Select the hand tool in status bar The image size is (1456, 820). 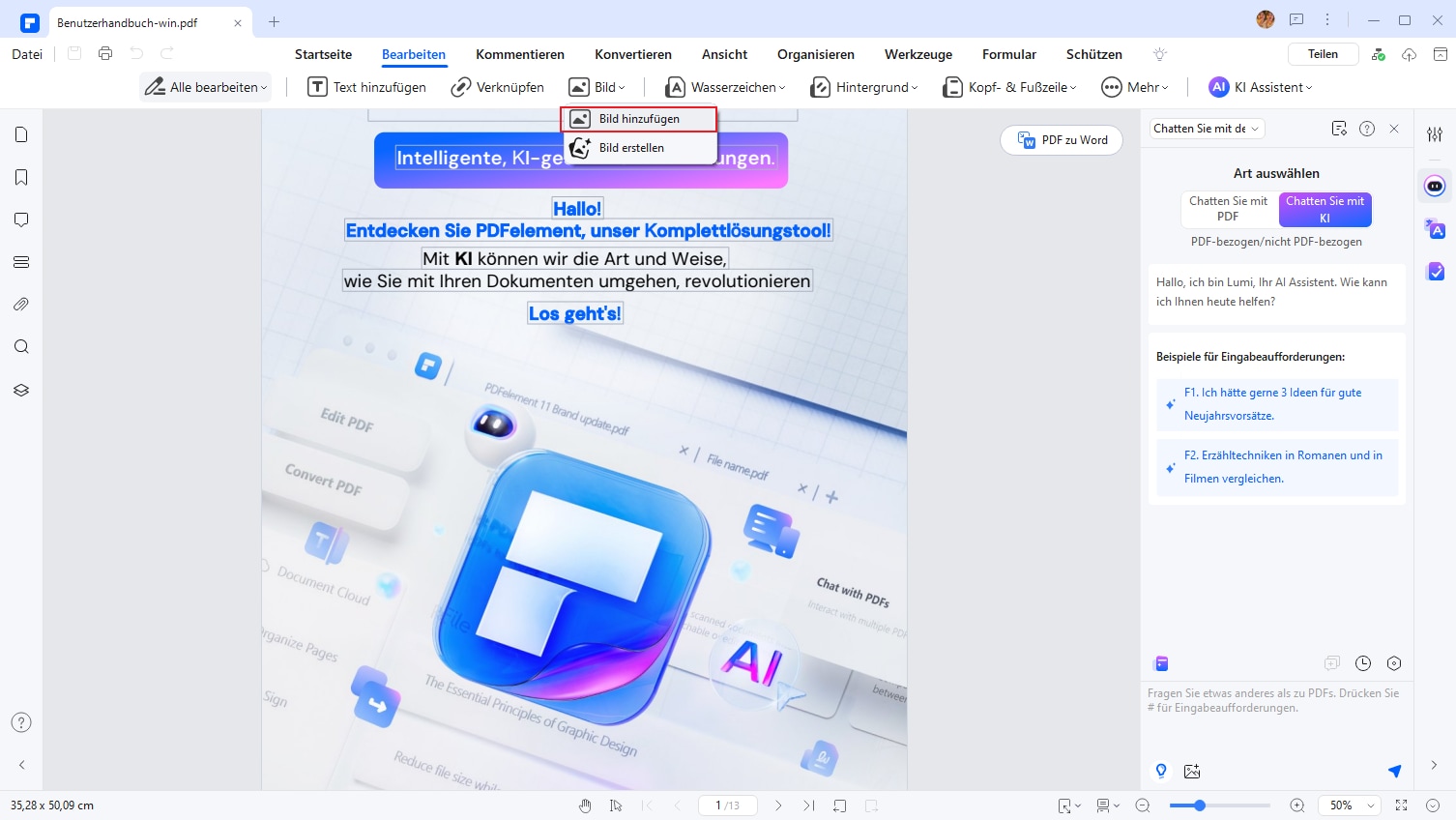coord(585,805)
